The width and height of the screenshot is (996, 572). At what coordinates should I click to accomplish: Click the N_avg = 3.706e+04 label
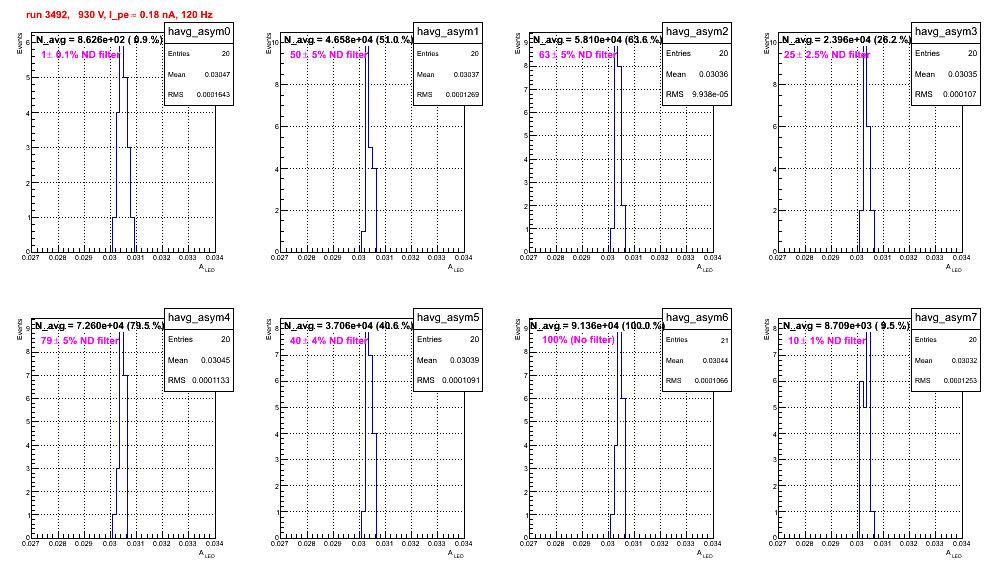pyautogui.click(x=348, y=326)
